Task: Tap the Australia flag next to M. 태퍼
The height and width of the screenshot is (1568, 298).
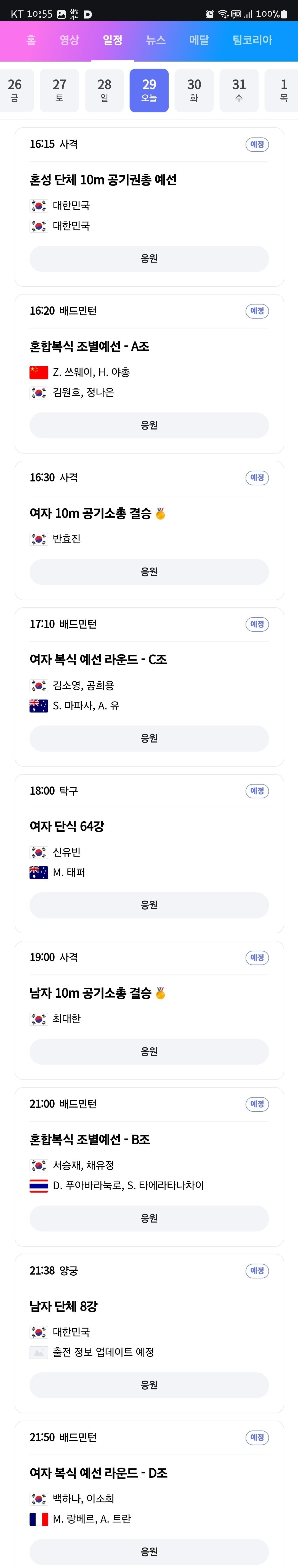Action: click(x=39, y=872)
